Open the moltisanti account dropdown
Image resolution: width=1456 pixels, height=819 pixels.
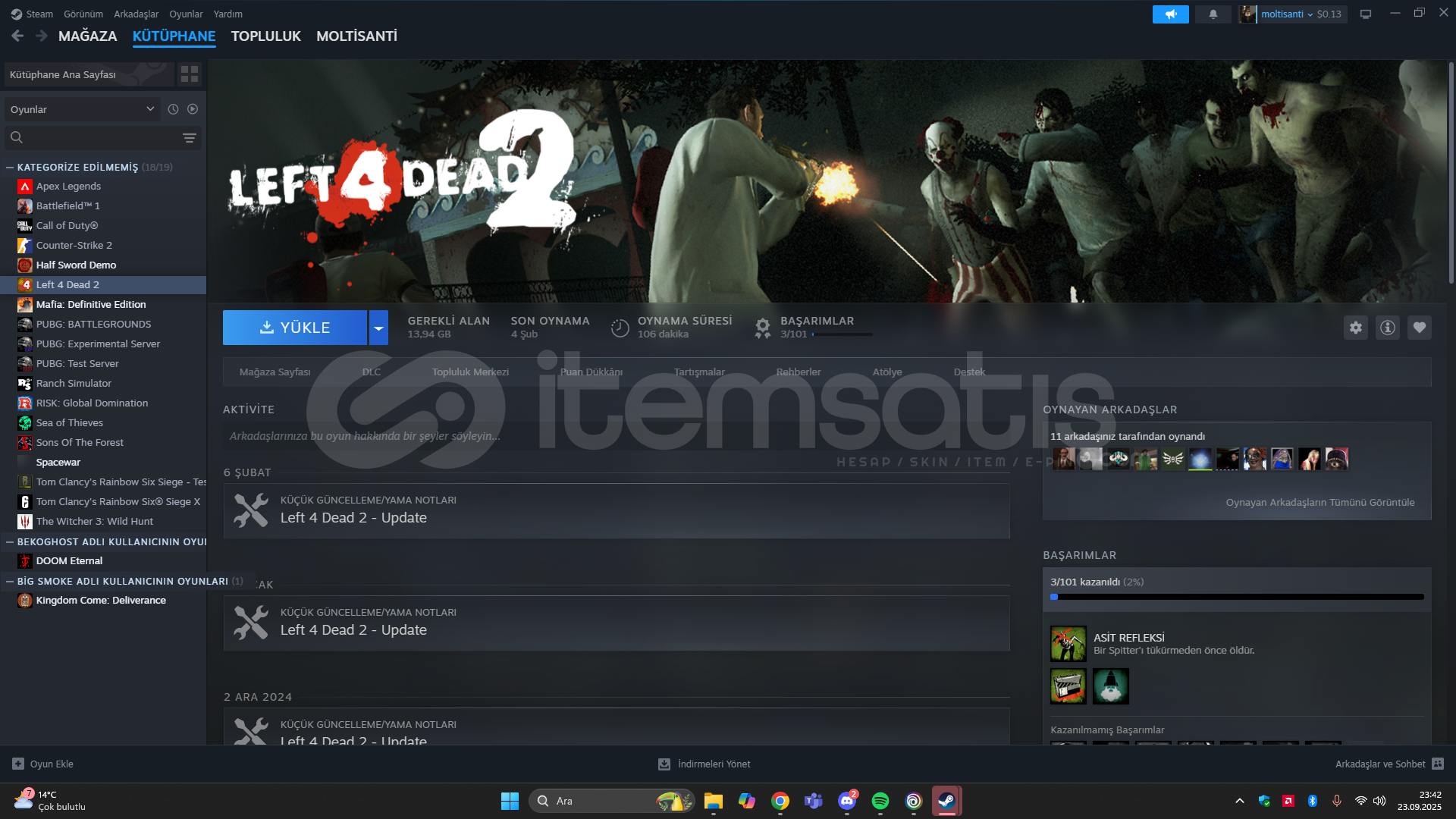pos(1293,14)
